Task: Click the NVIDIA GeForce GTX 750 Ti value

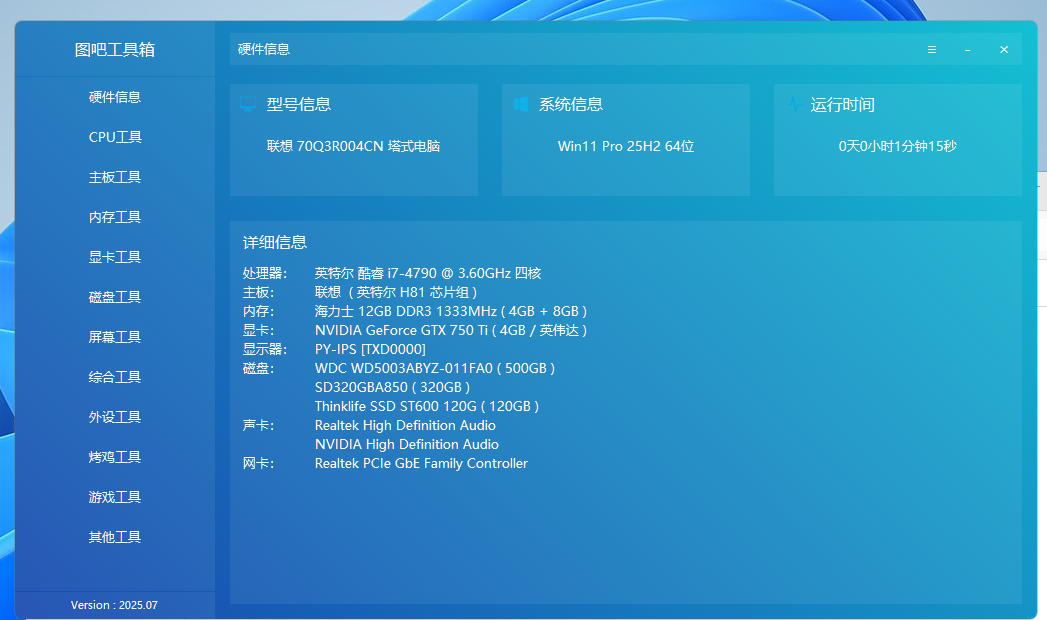Action: pos(451,330)
